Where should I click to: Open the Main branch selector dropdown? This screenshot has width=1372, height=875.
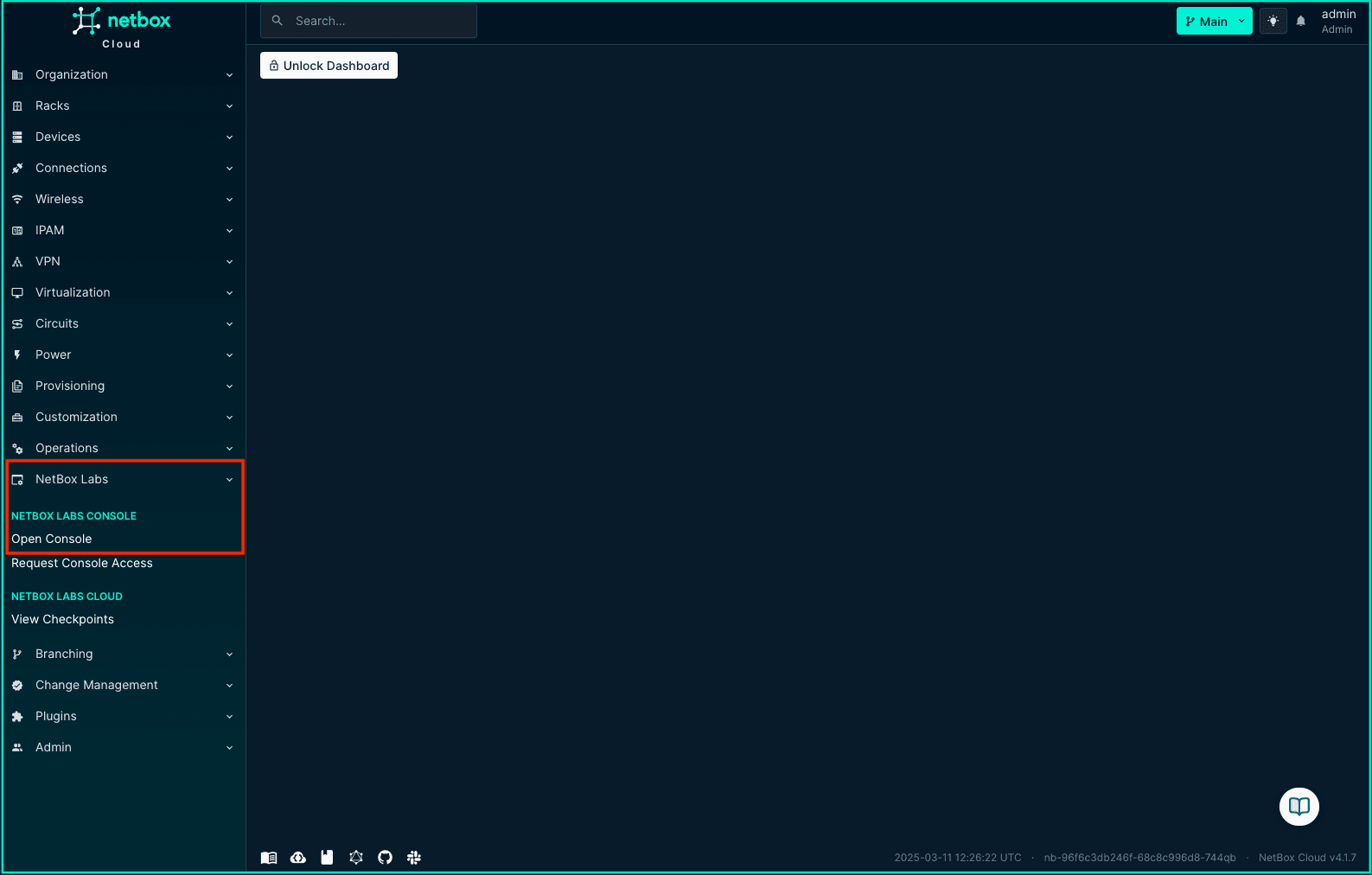(x=1214, y=21)
